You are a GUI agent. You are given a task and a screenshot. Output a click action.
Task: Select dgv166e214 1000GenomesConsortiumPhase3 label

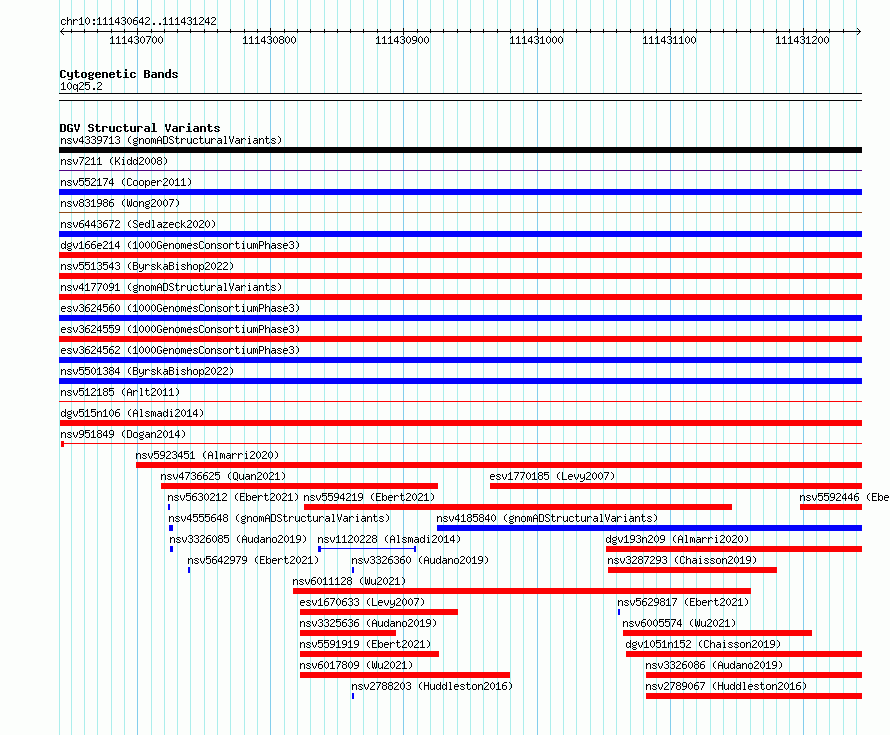click(x=180, y=245)
